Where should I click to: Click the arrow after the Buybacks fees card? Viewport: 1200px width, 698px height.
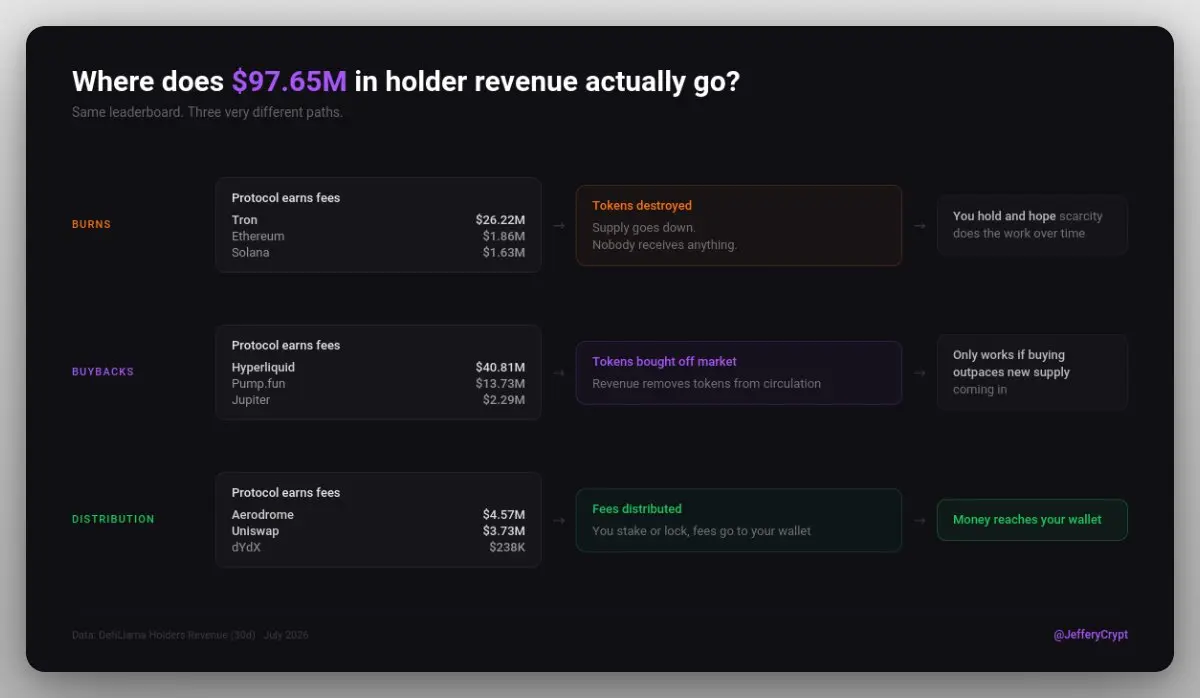(x=559, y=373)
